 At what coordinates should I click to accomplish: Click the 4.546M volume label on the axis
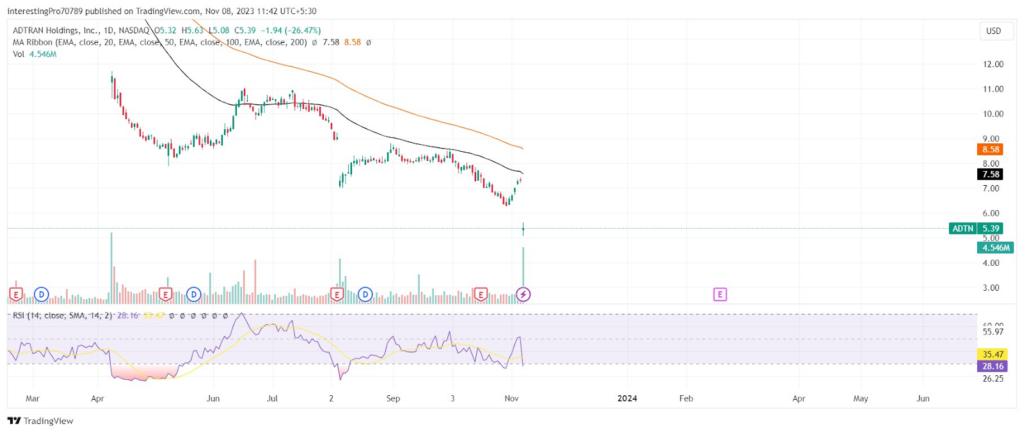coord(995,248)
